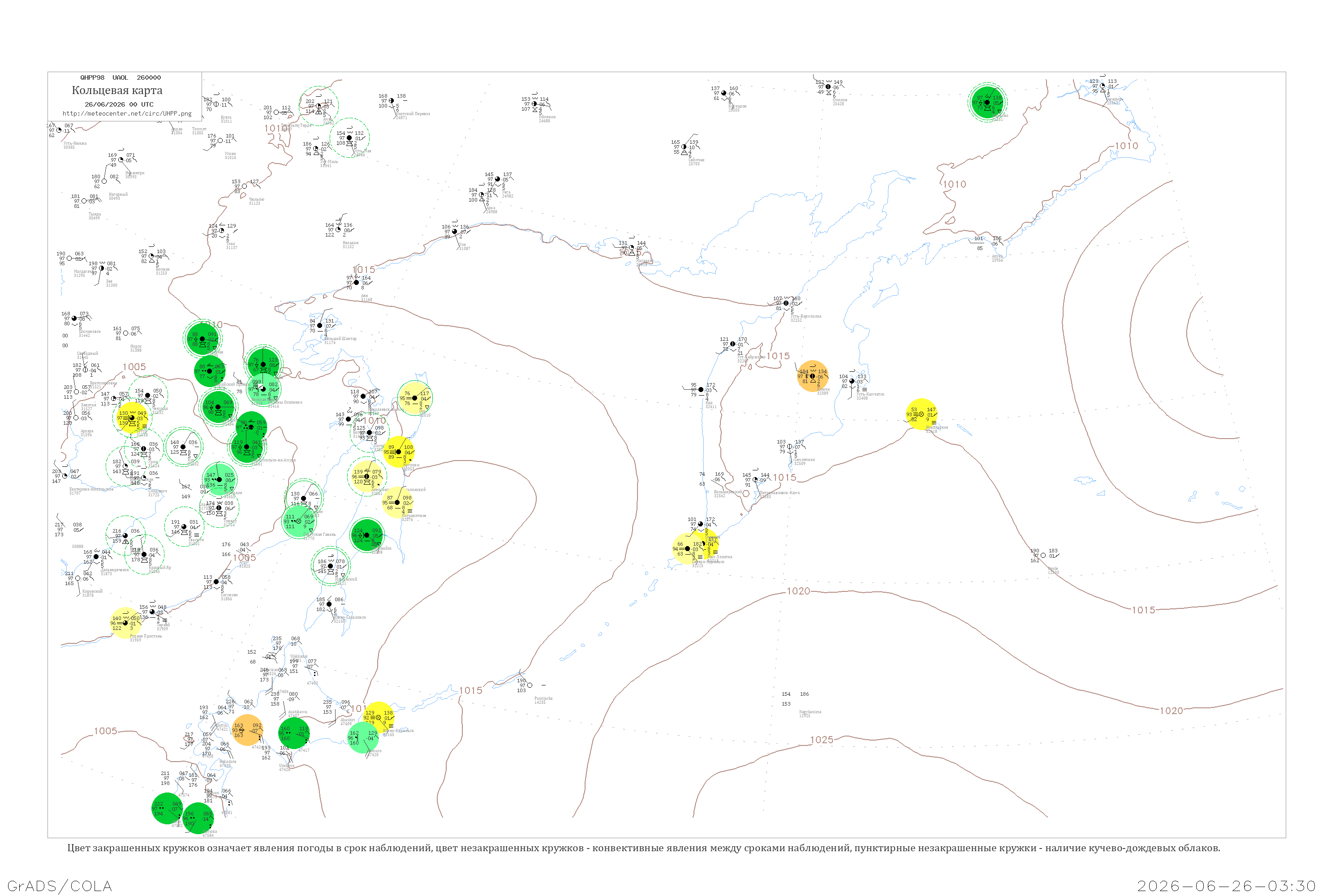
Task: Click the meteocenter.net UHPP.png URL text
Action: pos(127,113)
